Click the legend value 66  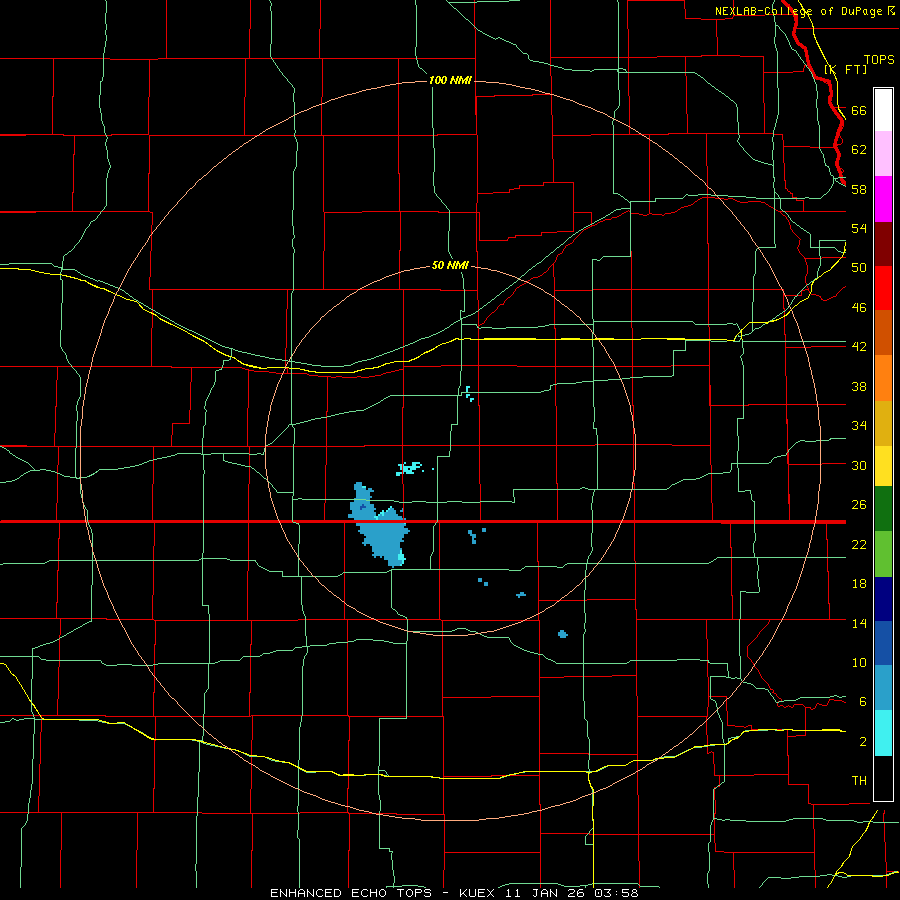click(x=859, y=111)
